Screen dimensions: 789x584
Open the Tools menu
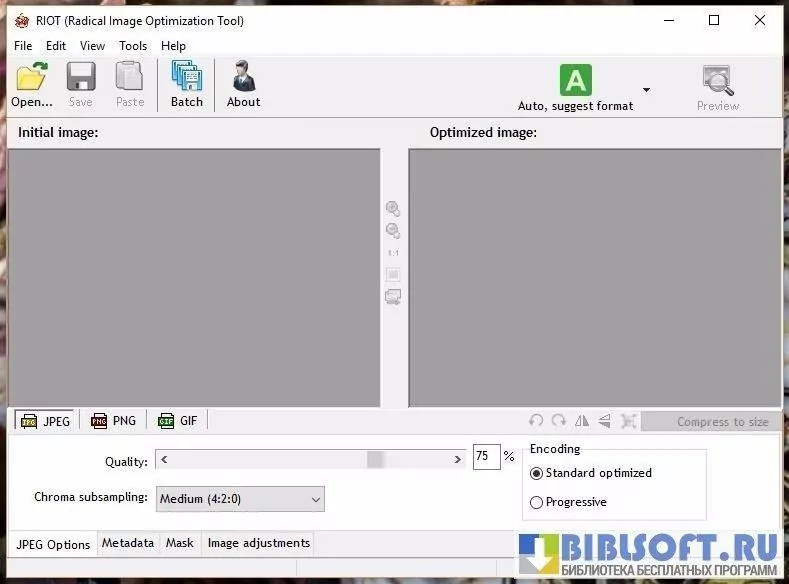pyautogui.click(x=133, y=46)
